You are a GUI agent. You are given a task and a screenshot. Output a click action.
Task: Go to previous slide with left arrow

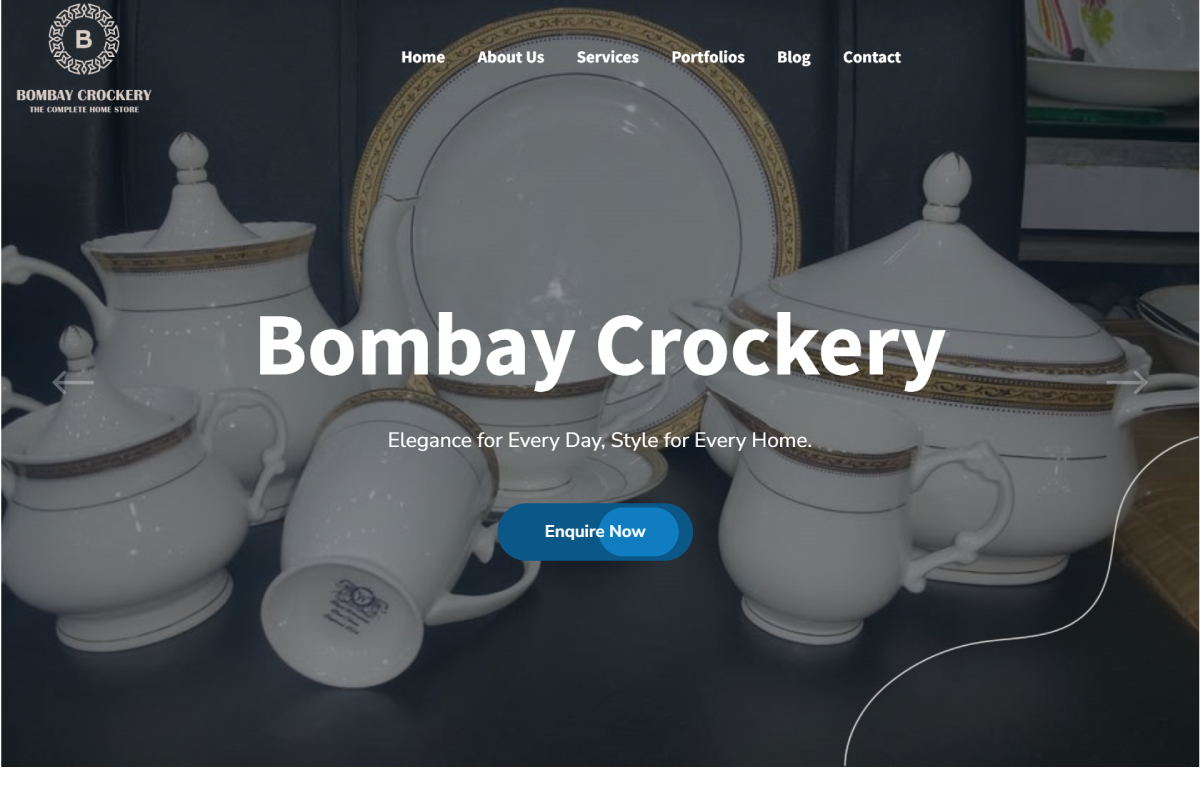pyautogui.click(x=73, y=382)
